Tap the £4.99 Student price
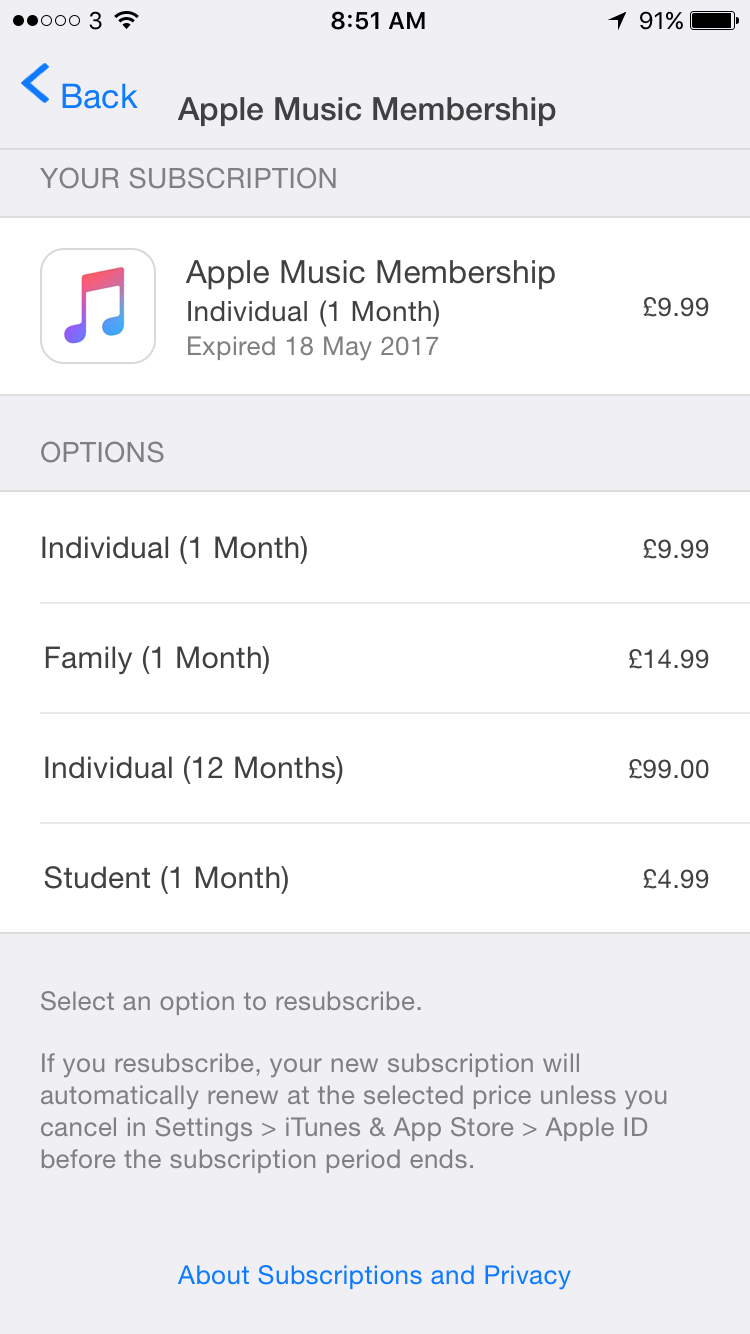Viewport: 750px width, 1334px height. pyautogui.click(x=676, y=879)
